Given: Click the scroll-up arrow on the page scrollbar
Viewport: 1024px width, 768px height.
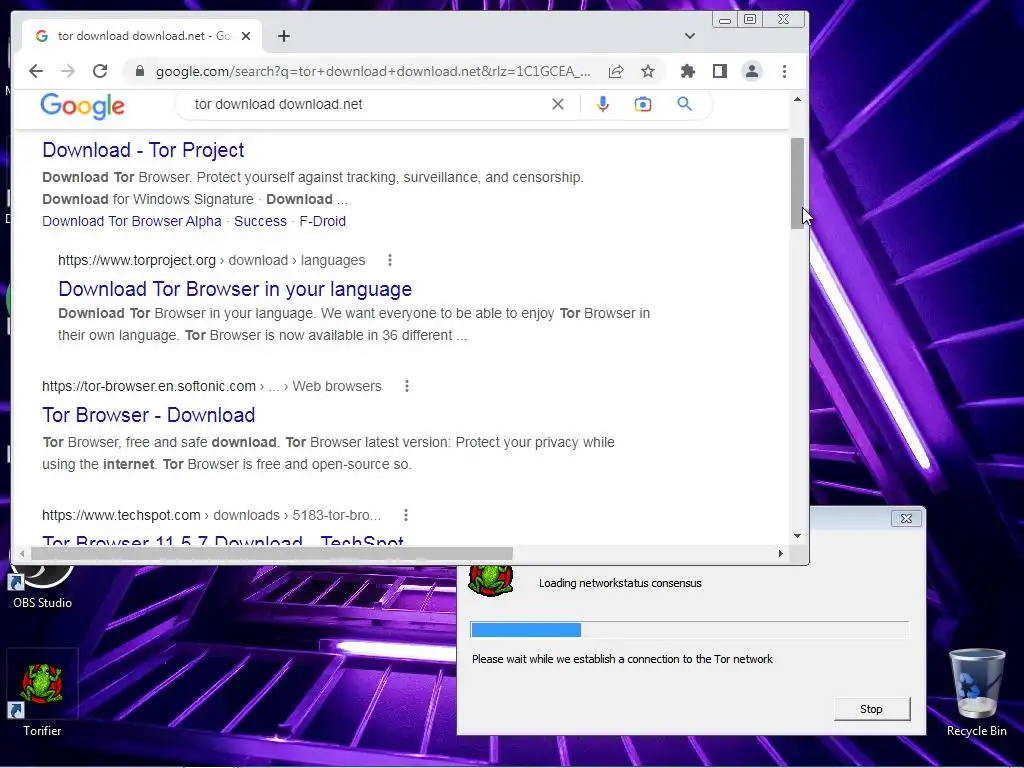Looking at the screenshot, I should coord(797,99).
